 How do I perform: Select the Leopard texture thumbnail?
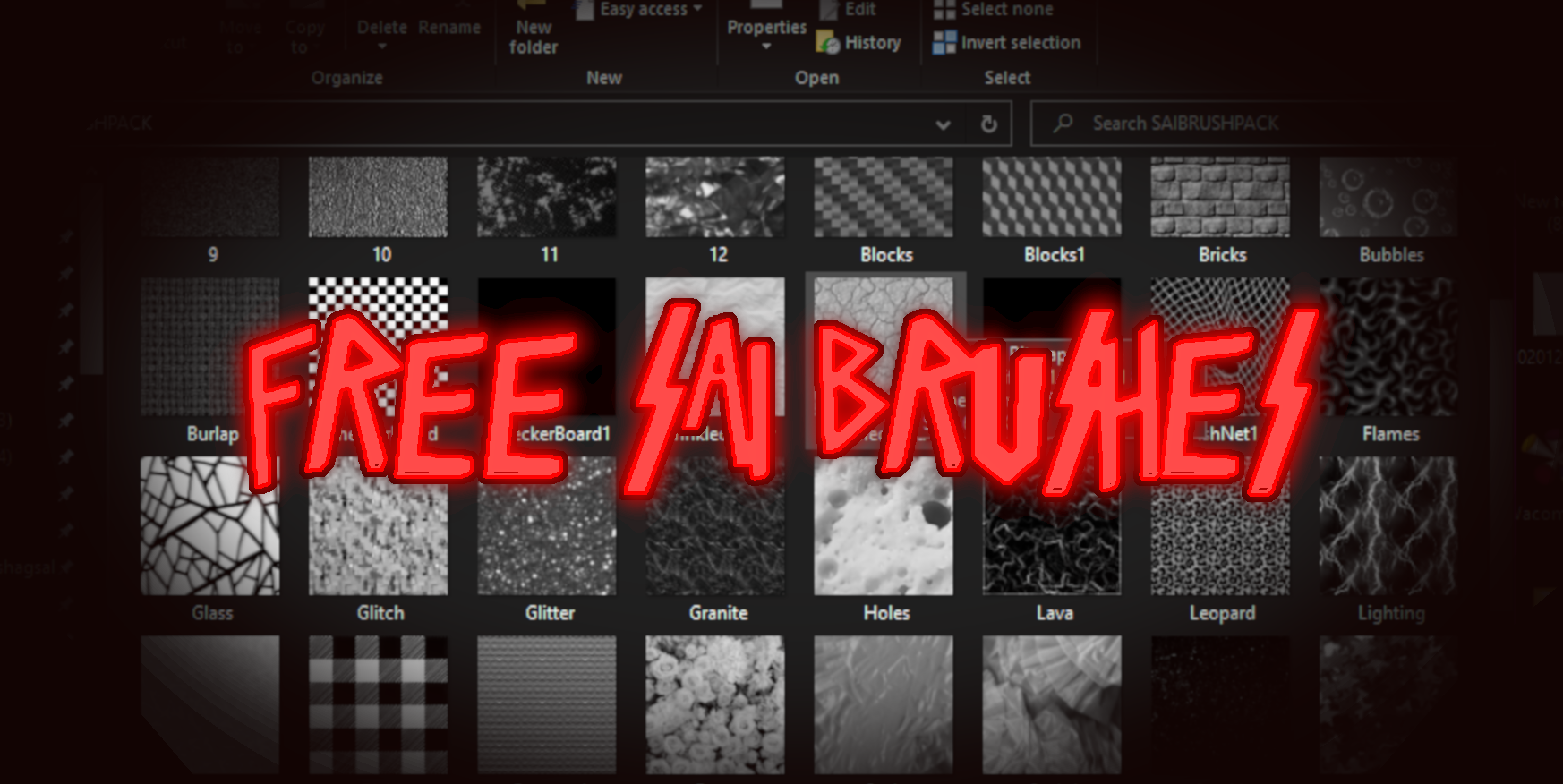click(1219, 526)
